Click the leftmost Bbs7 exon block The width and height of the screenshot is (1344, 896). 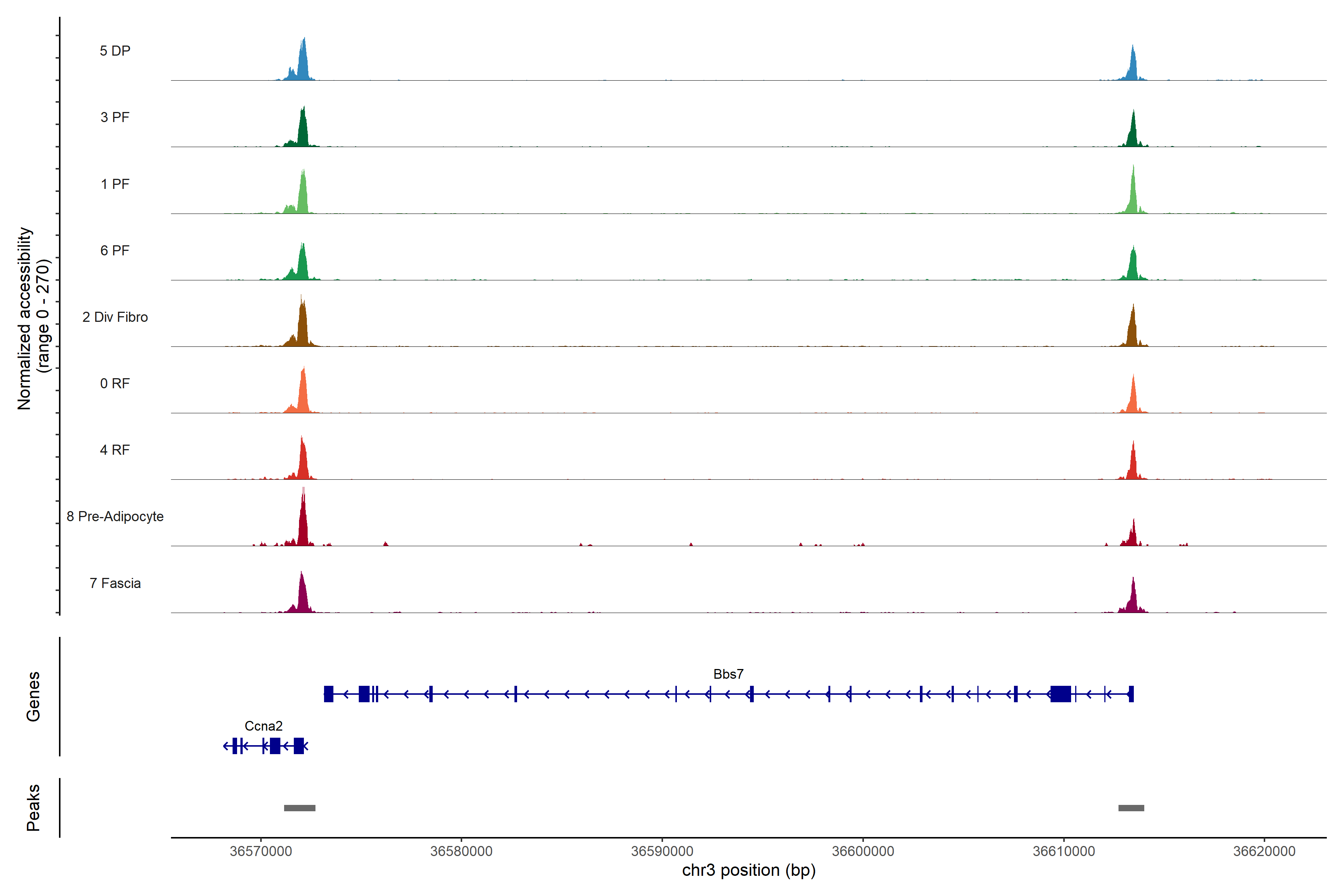pos(329,694)
